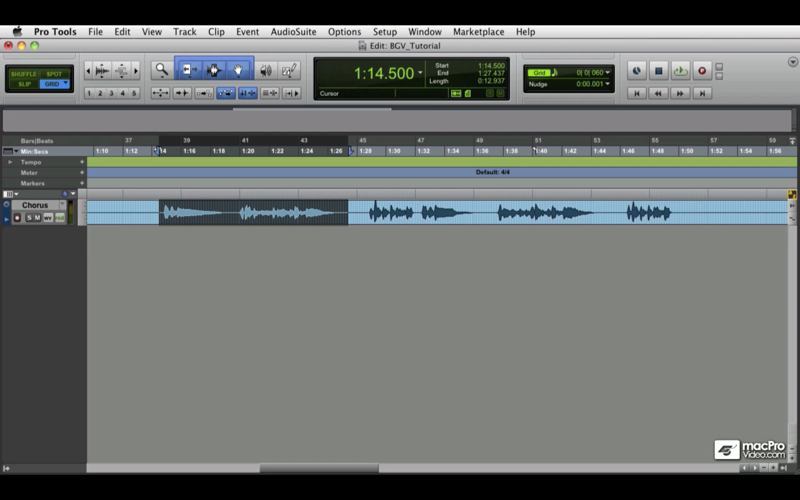Click the Play transport button
Image resolution: width=800 pixels, height=500 pixels.
point(680,71)
